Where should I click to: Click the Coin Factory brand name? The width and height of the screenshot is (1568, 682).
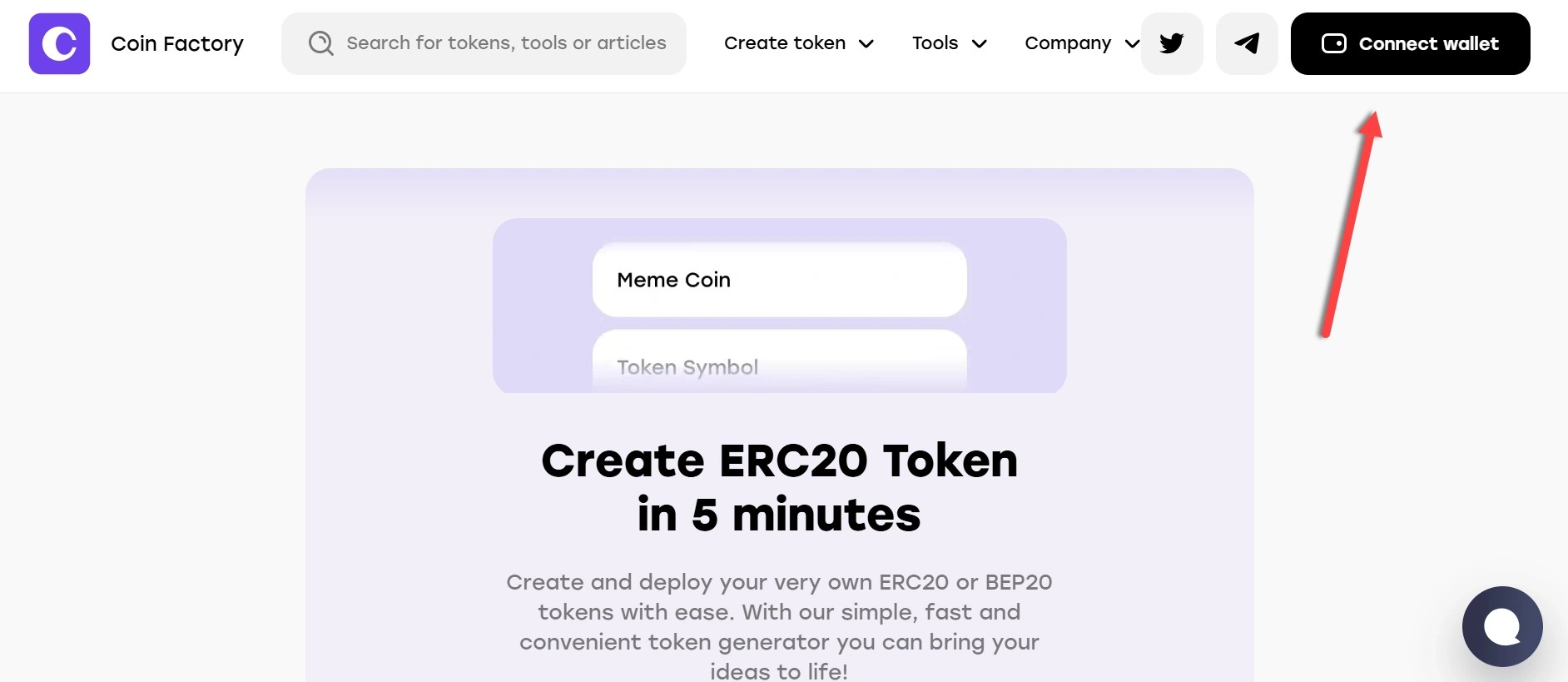click(x=177, y=43)
